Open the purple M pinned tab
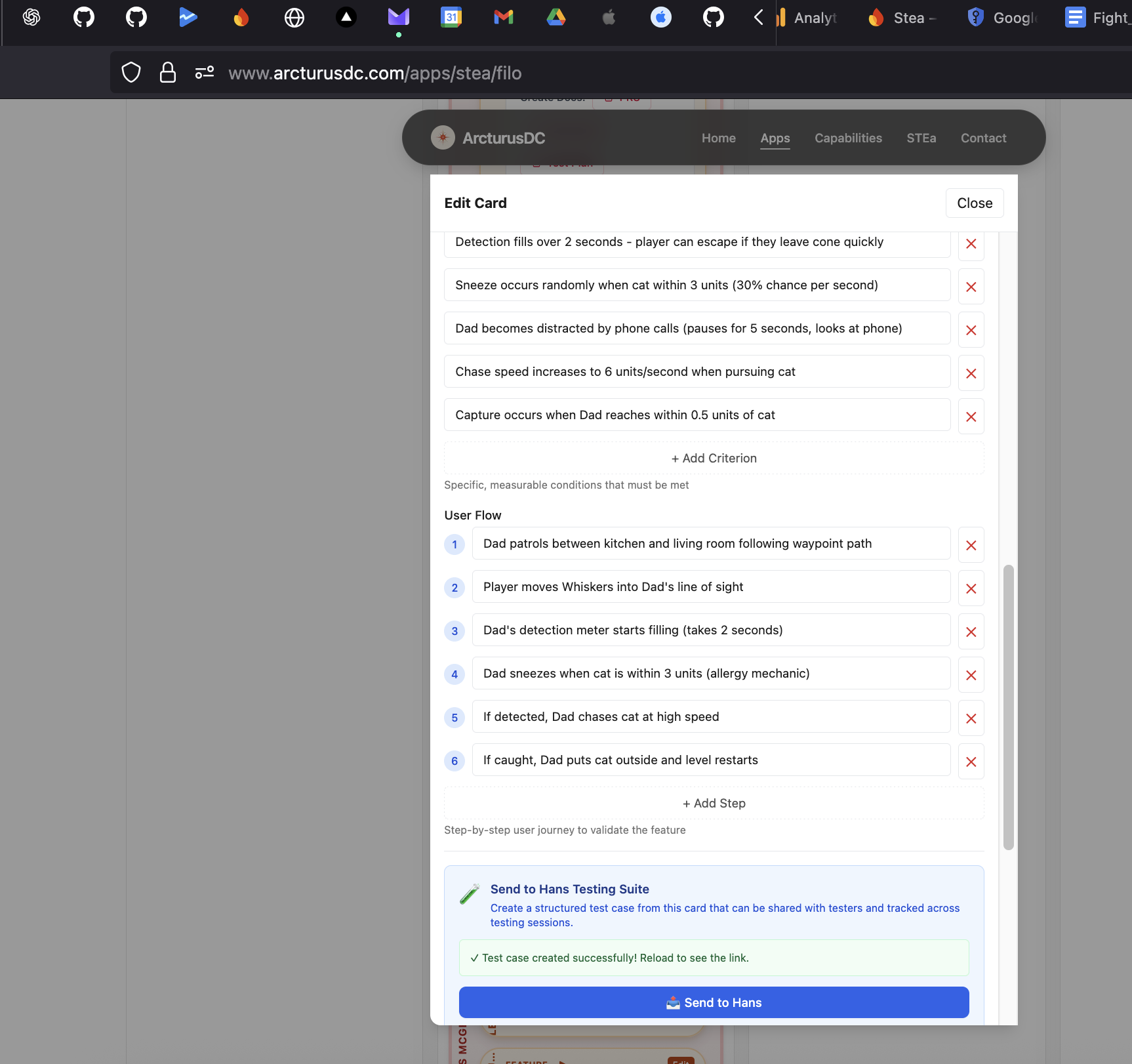1132x1064 pixels. tap(399, 18)
